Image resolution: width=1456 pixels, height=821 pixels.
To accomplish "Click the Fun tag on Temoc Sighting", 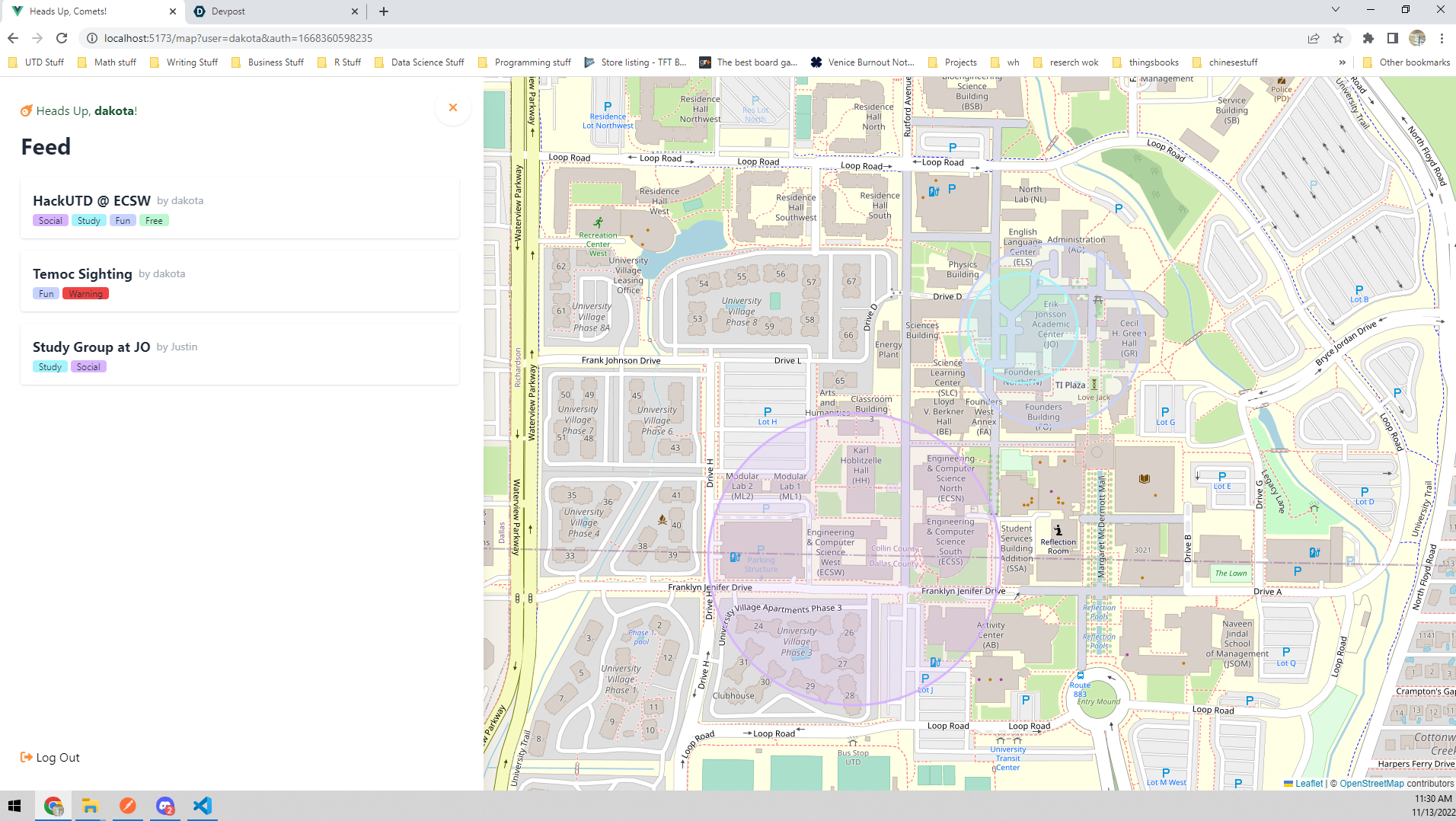I will click(46, 294).
